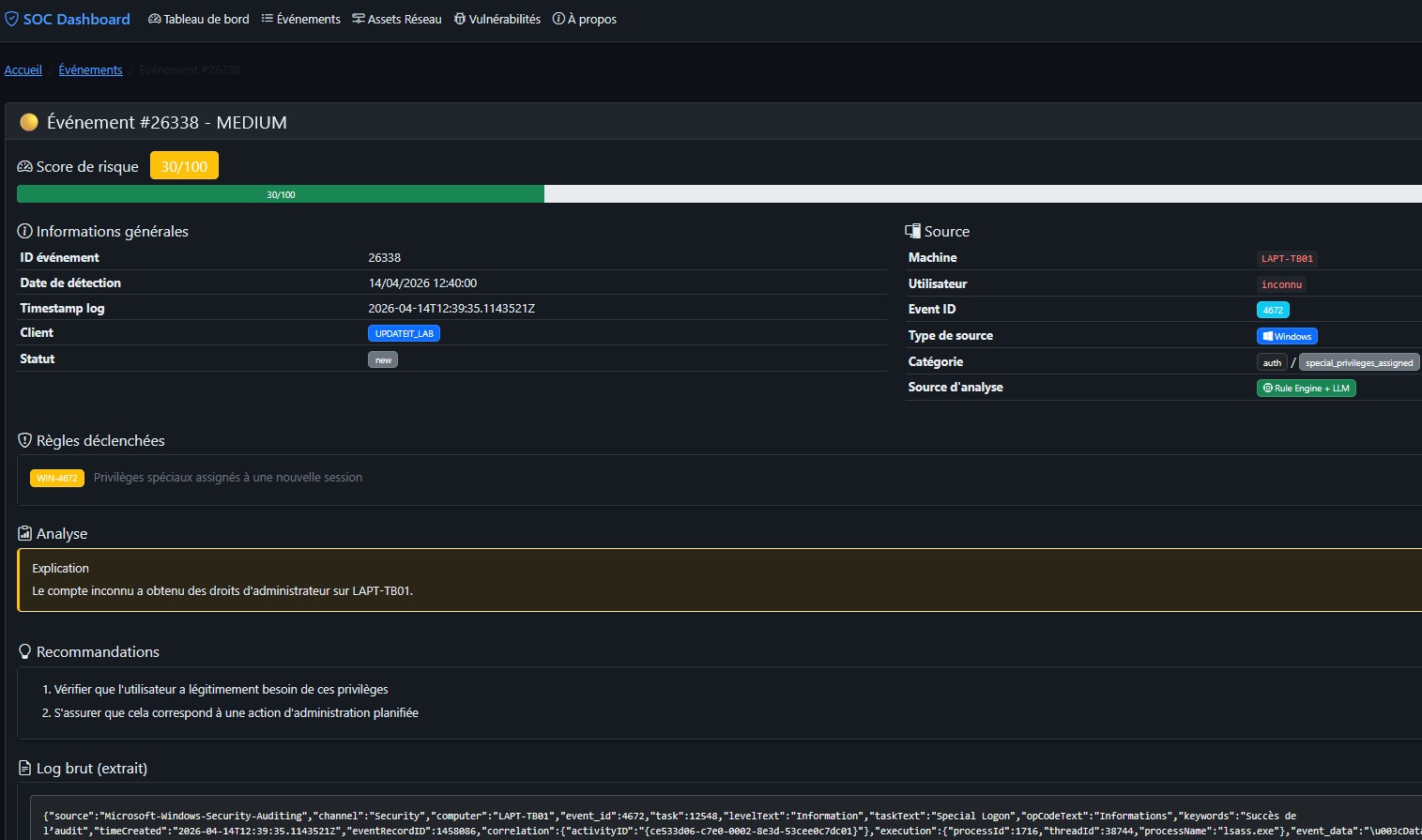
Task: Click the first recommendation about légitimement besoin
Action: click(x=222, y=689)
